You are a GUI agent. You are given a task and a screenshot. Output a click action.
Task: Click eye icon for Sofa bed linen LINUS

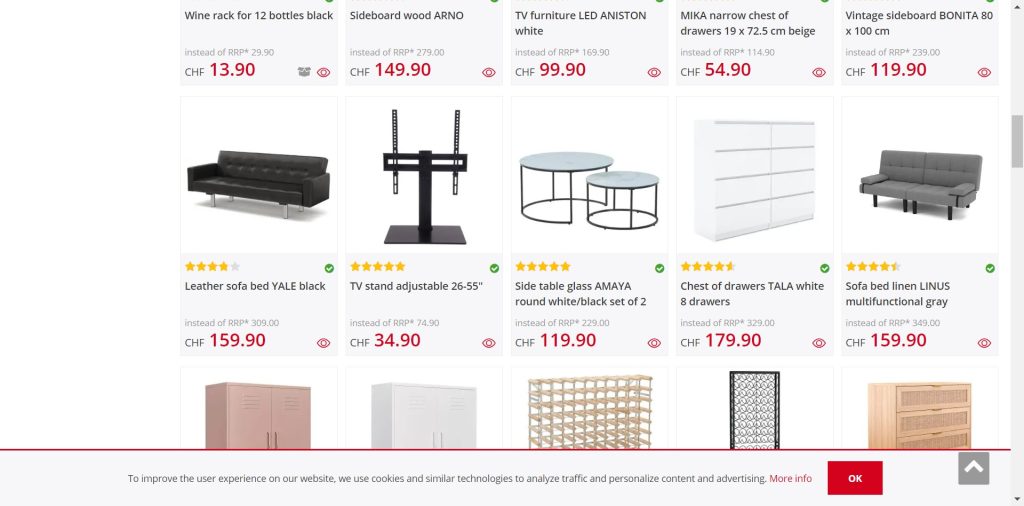pos(984,343)
